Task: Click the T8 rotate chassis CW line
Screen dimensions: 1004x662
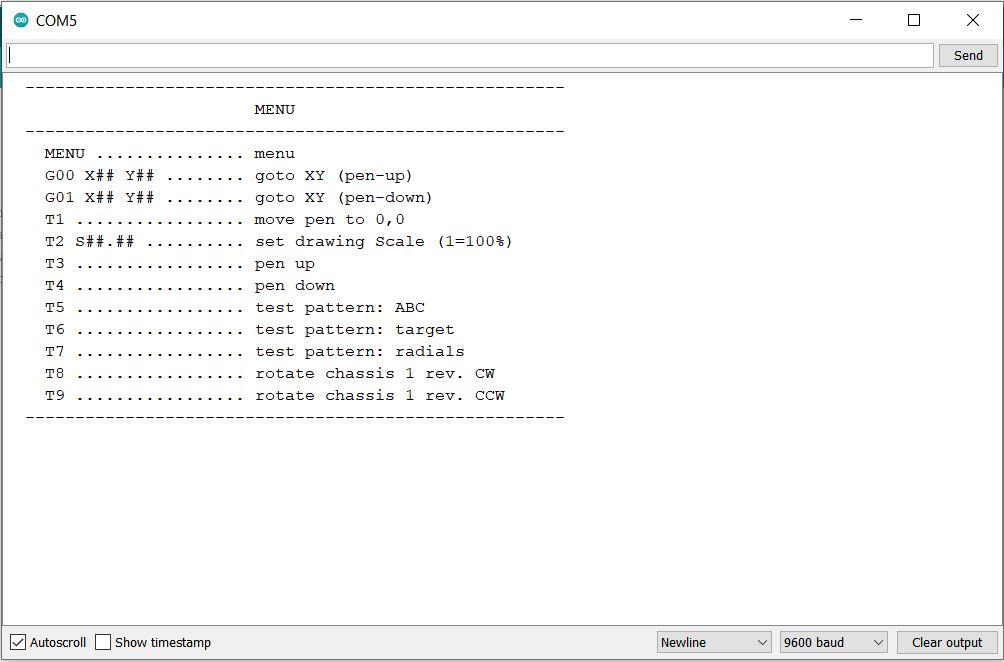Action: point(270,373)
